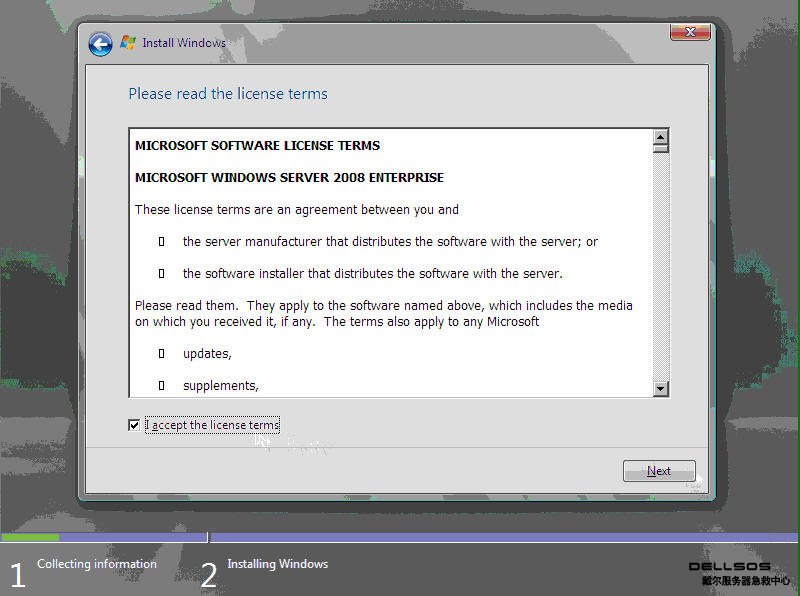Click the 'software installer' bullet line
This screenshot has height=596, width=800.
click(372, 274)
